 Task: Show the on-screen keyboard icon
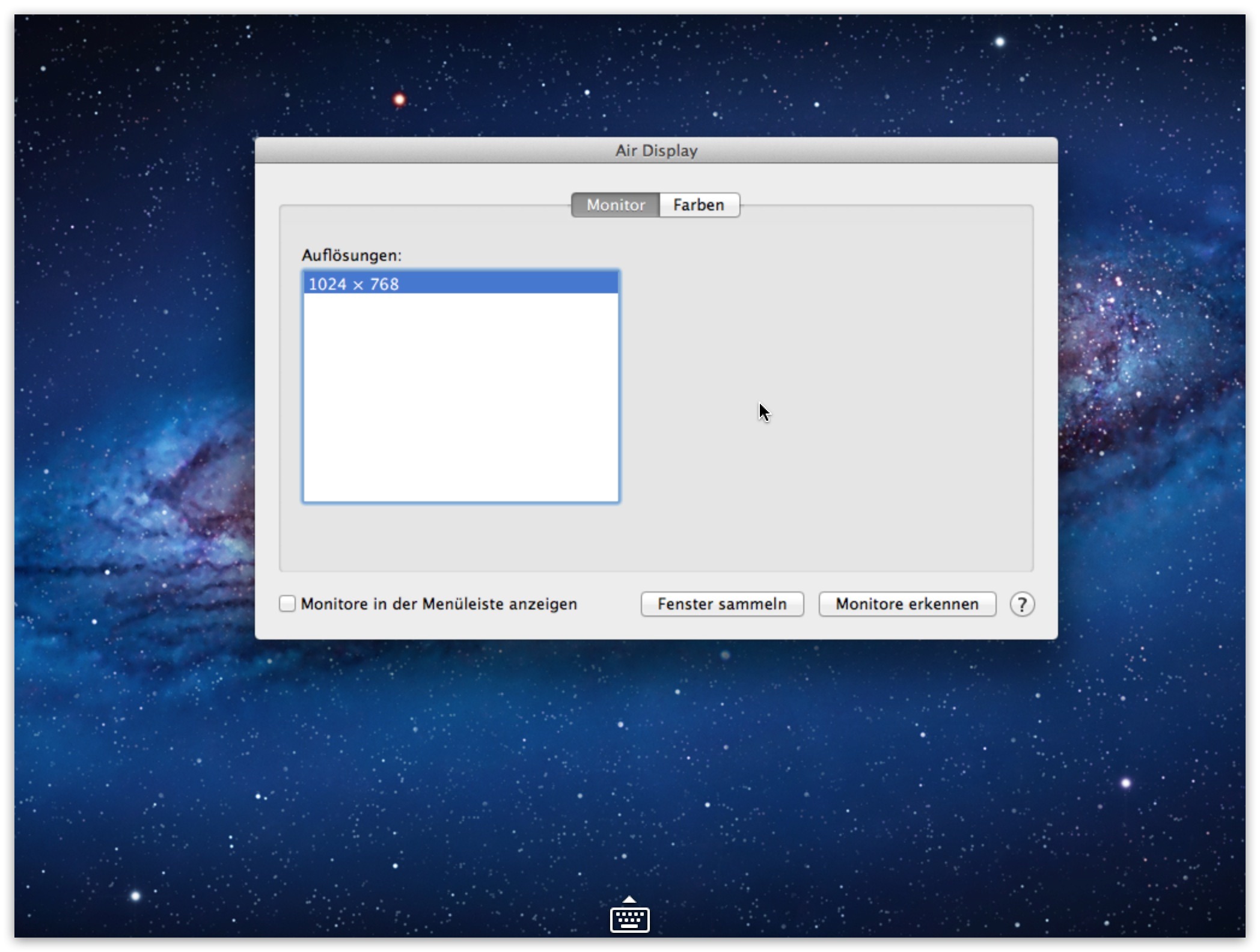point(629,915)
